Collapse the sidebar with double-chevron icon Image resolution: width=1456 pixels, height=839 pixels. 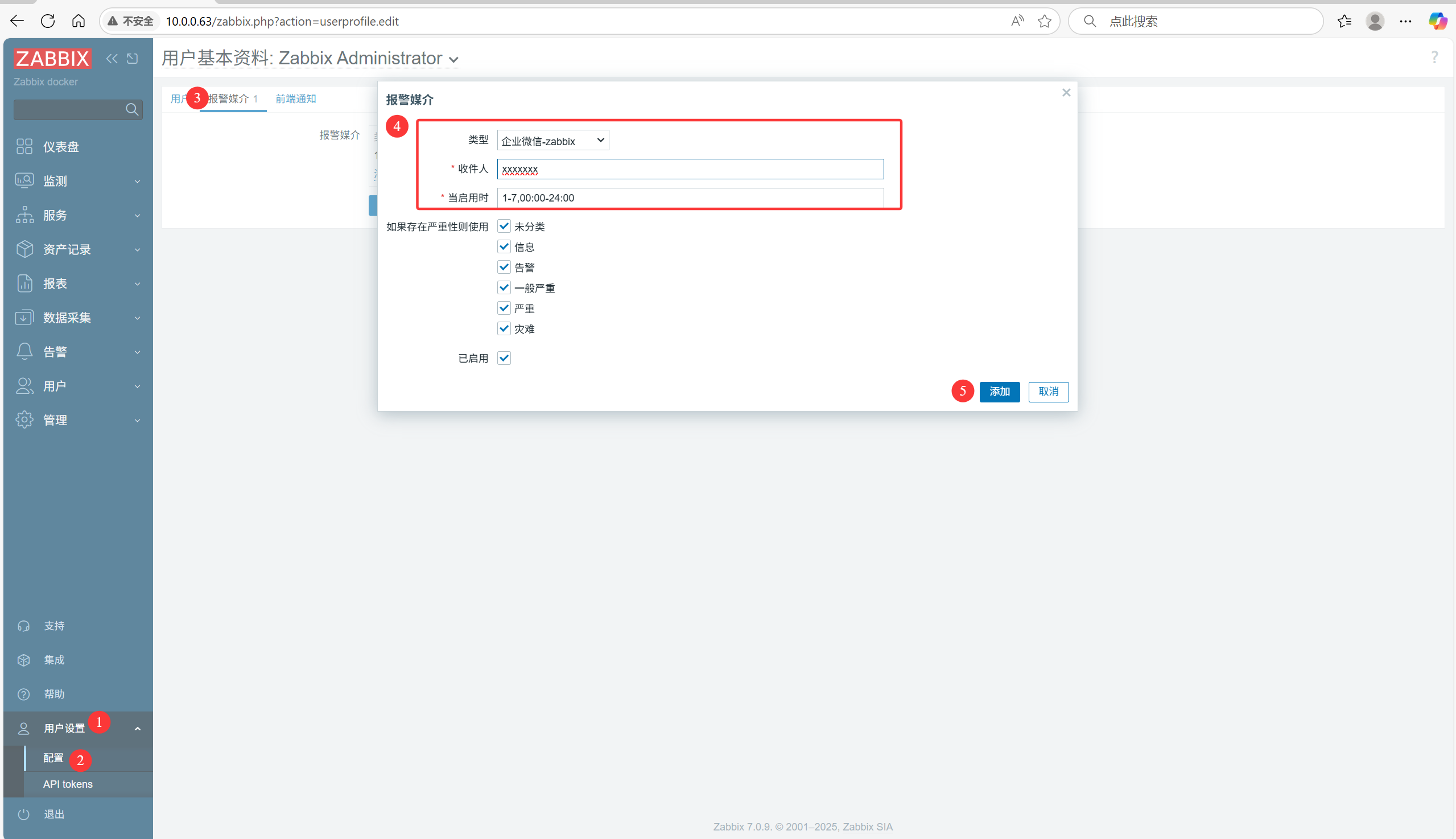pyautogui.click(x=112, y=58)
